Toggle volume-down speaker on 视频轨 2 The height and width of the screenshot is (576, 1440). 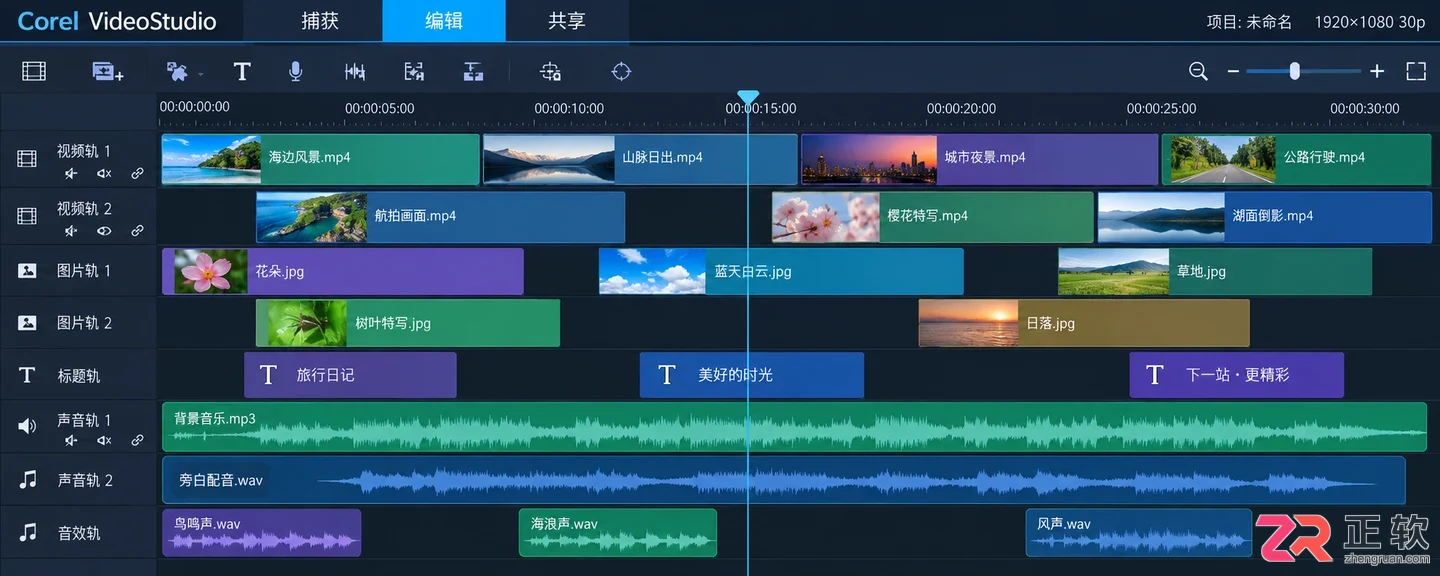point(71,231)
